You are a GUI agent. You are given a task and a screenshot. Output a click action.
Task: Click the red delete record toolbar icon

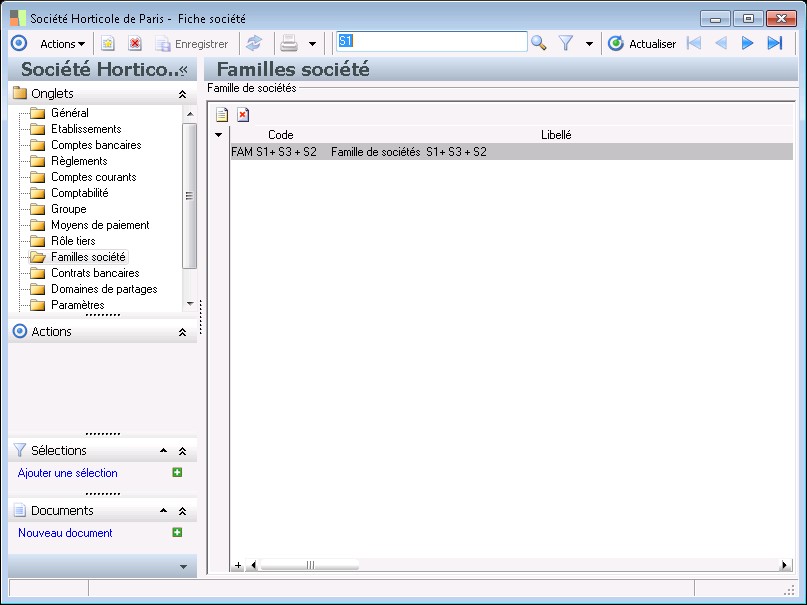click(134, 43)
